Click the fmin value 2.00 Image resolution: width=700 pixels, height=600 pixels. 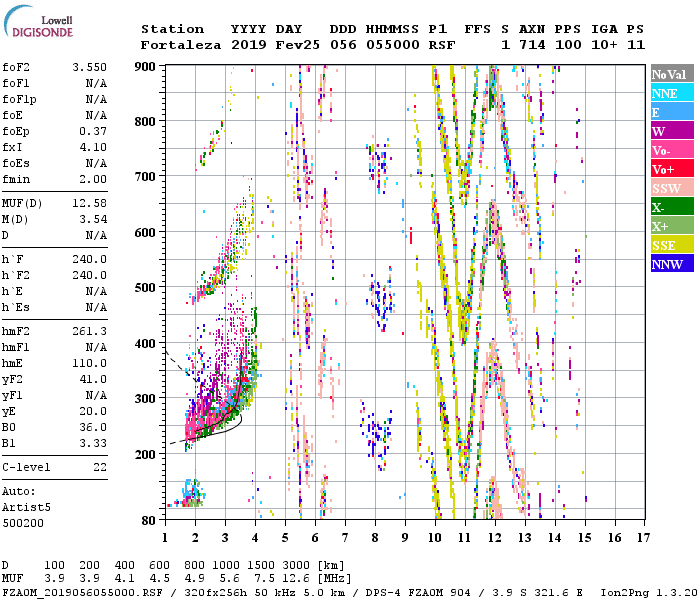[x=93, y=179]
